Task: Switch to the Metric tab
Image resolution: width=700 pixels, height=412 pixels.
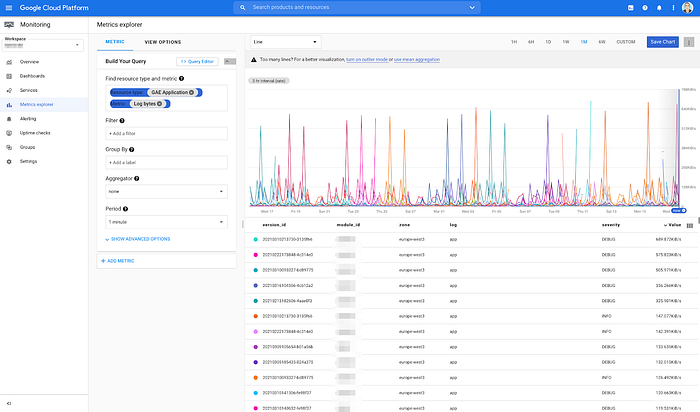Action: (115, 42)
